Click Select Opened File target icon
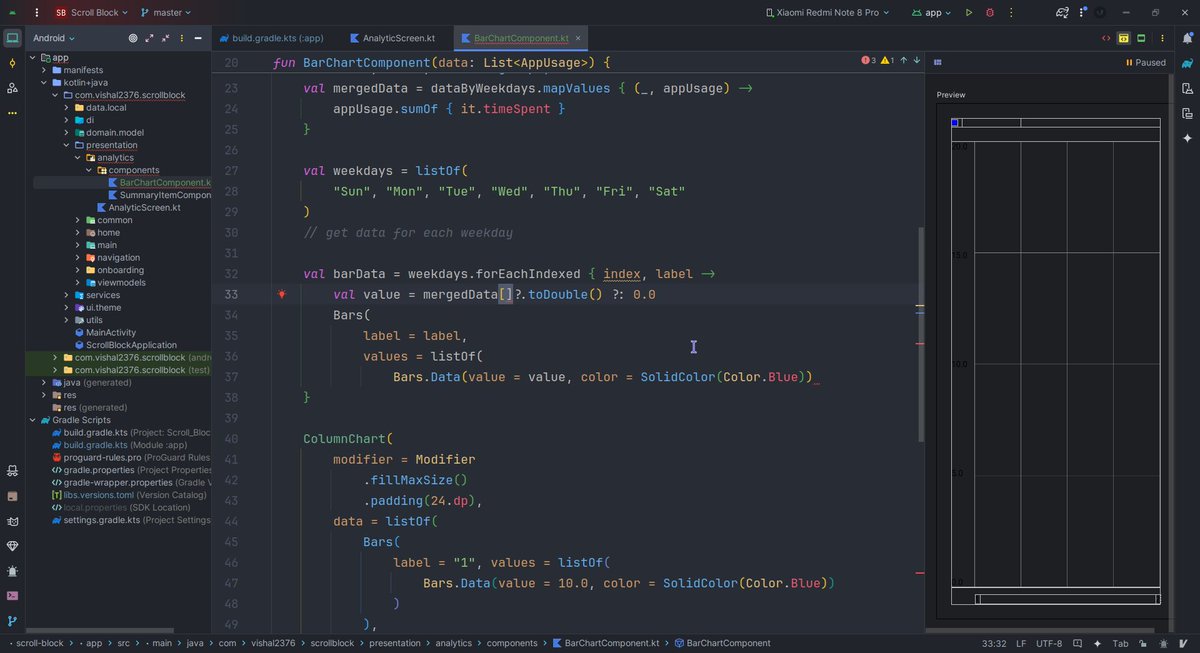 coord(133,38)
